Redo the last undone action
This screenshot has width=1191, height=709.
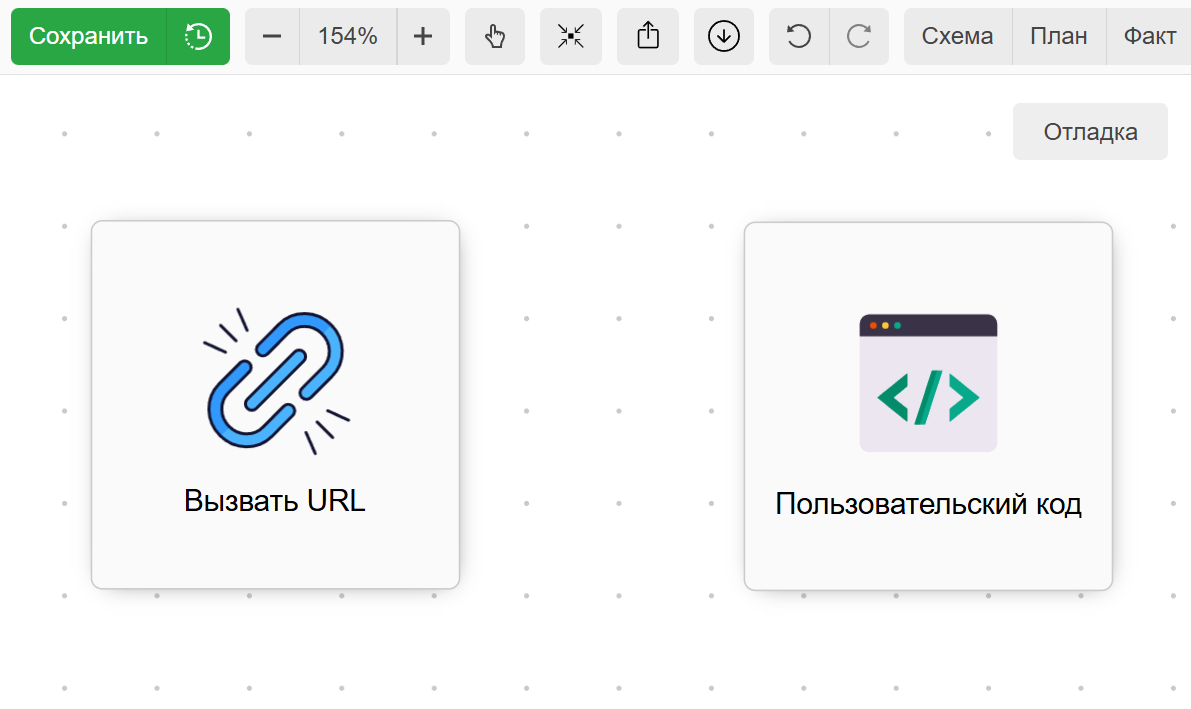point(859,37)
